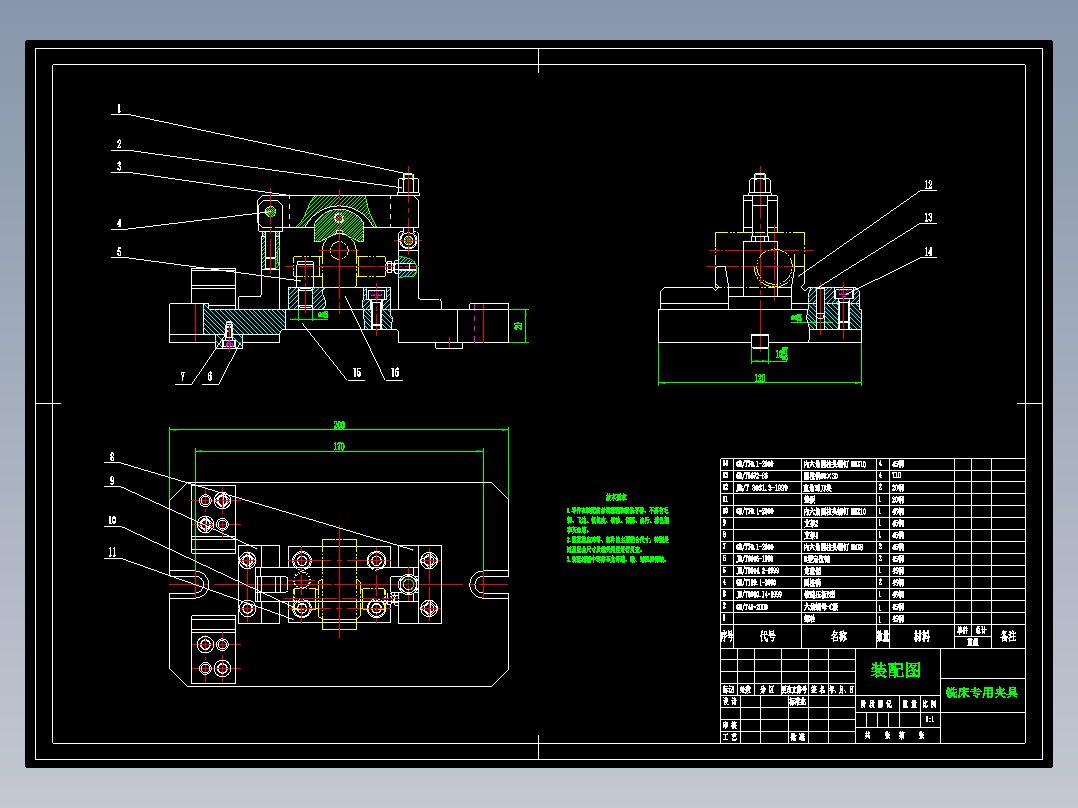Click part callout number 16

point(395,373)
